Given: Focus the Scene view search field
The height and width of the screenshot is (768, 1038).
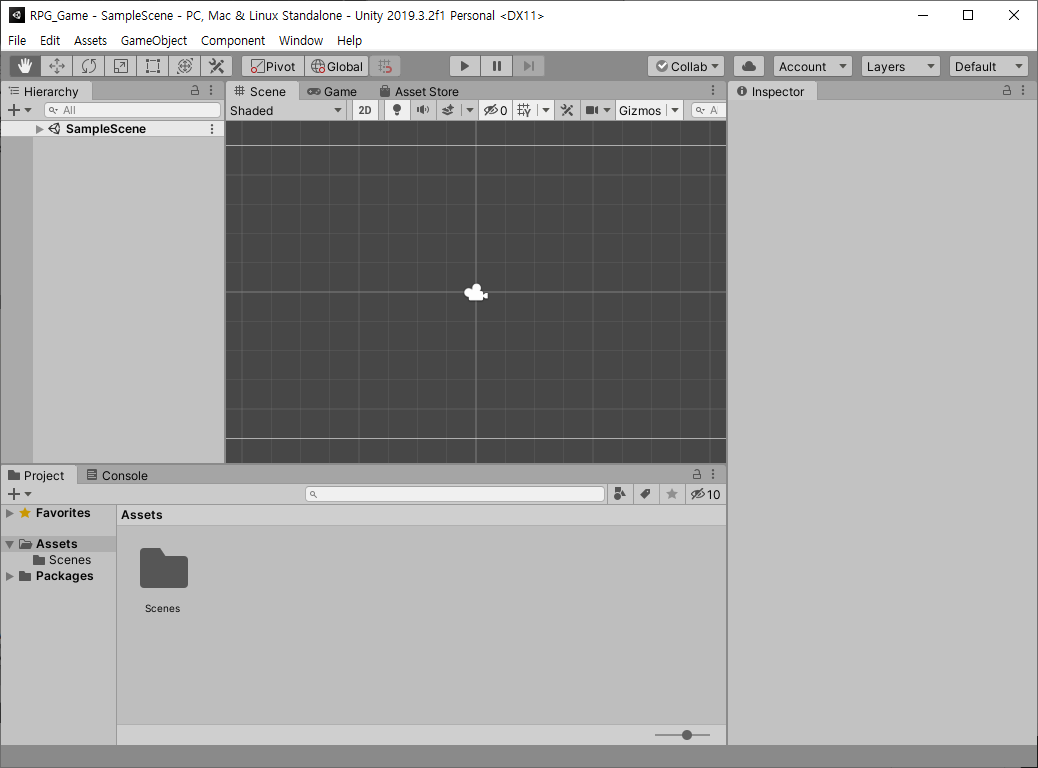Looking at the screenshot, I should pyautogui.click(x=708, y=111).
